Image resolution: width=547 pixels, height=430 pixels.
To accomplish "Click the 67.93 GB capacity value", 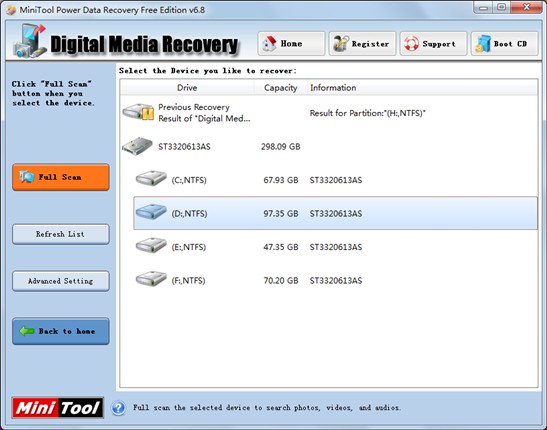I will [281, 180].
